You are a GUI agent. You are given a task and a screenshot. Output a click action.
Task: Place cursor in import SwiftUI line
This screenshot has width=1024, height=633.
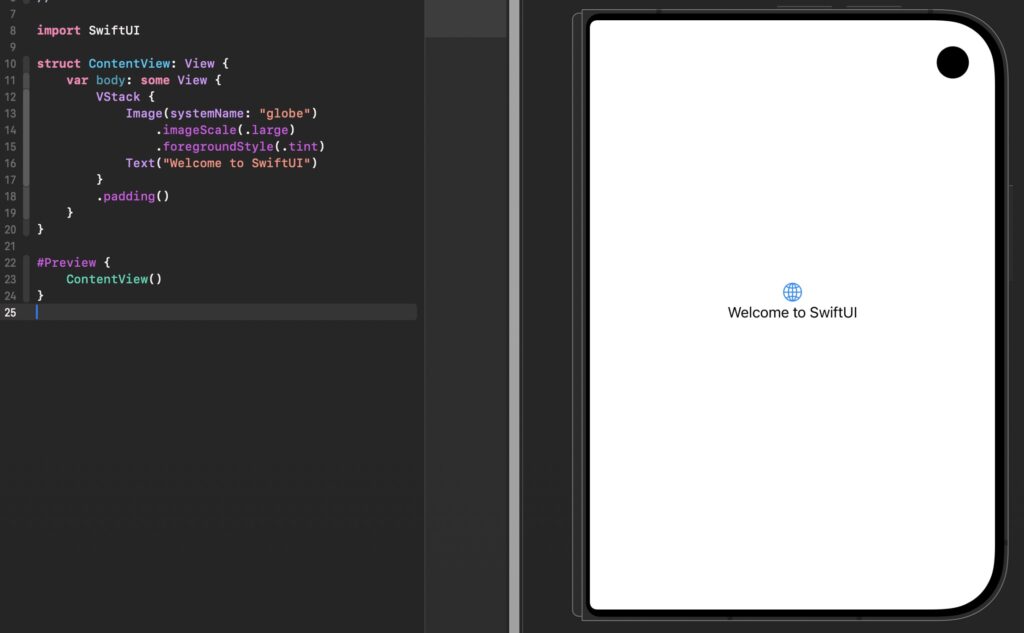click(x=88, y=31)
